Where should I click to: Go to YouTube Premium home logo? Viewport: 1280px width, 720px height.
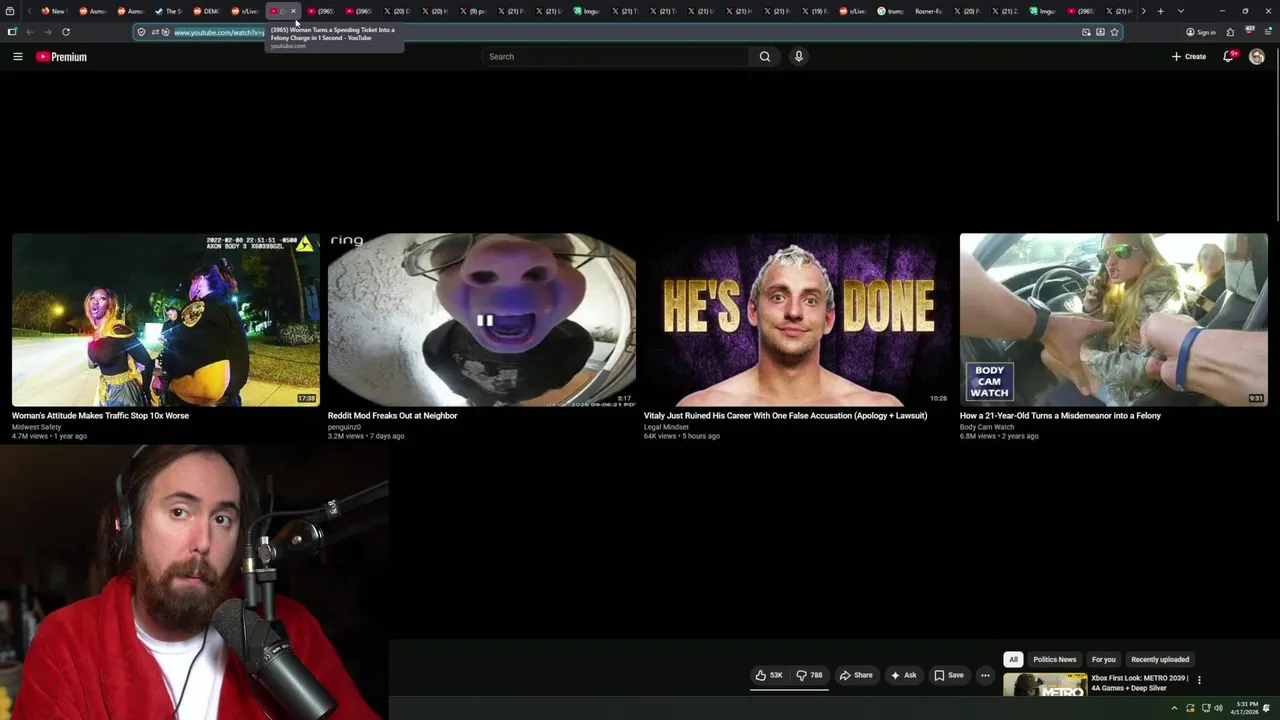[x=61, y=57]
